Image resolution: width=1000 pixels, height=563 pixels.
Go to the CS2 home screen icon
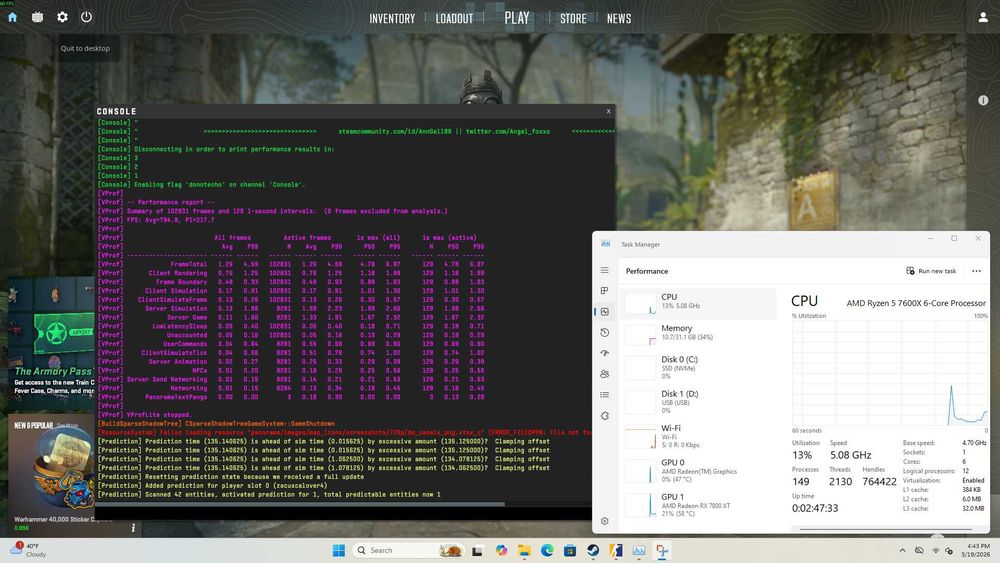click(12, 17)
